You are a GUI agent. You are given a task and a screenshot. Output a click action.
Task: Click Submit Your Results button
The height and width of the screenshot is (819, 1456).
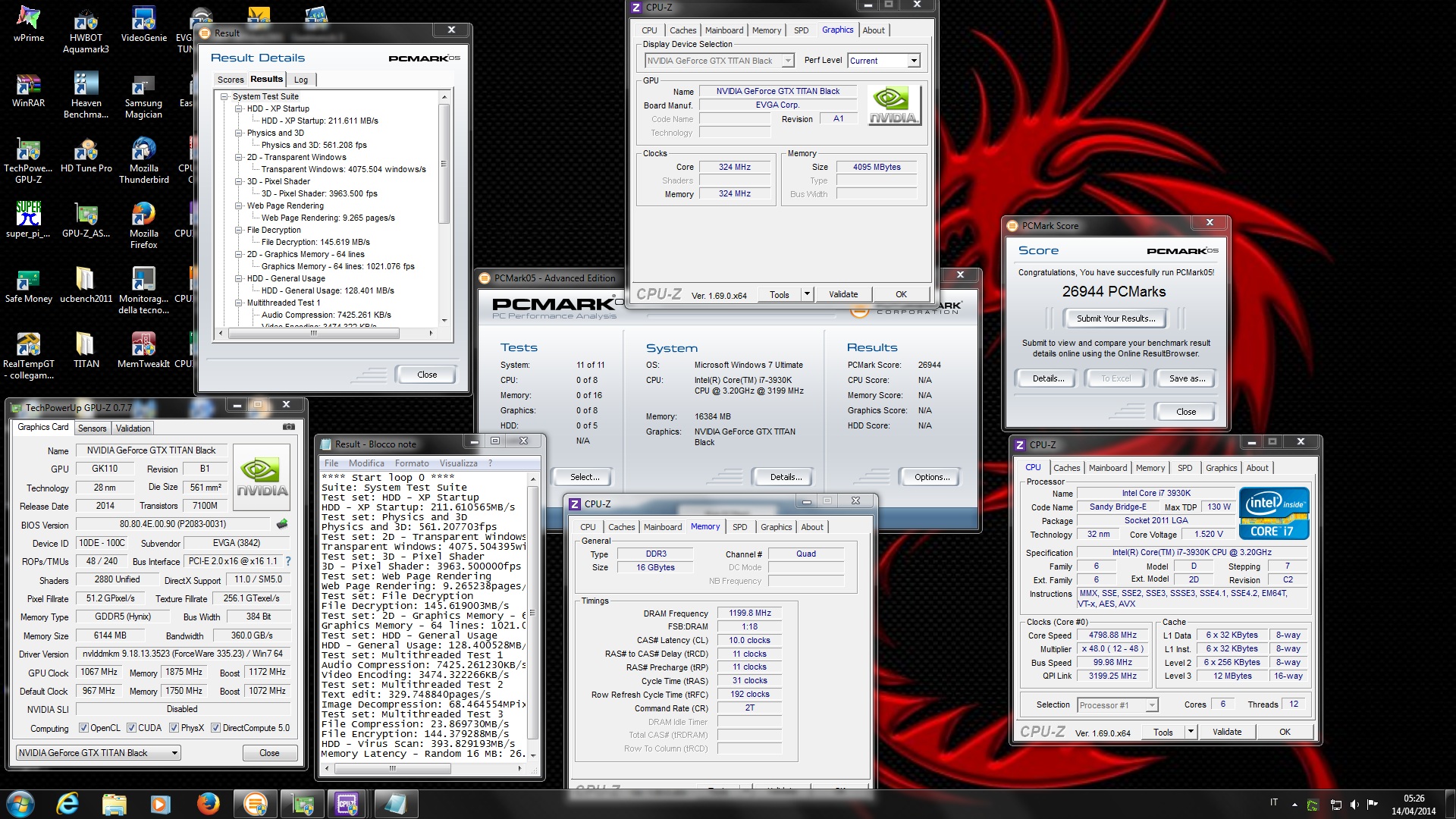click(x=1116, y=318)
